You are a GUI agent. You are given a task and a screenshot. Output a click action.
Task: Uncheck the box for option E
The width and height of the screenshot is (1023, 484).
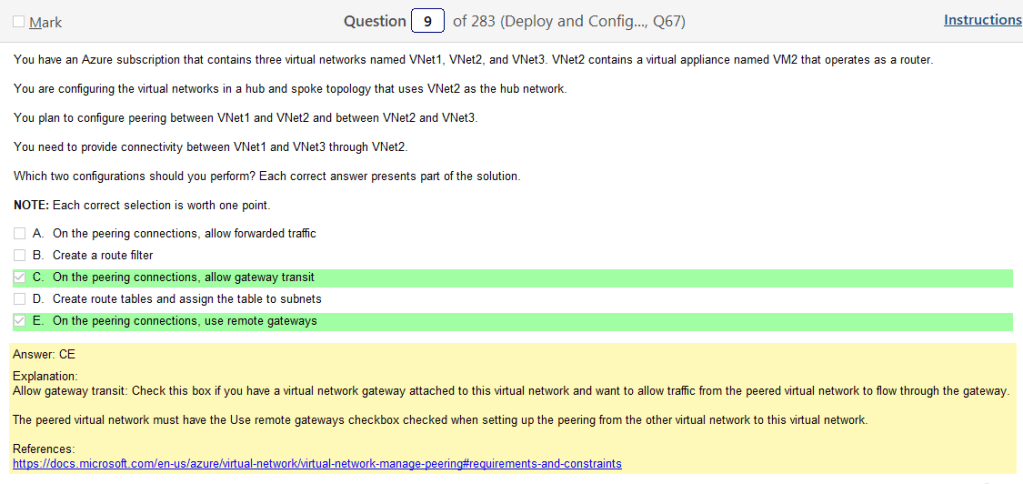pyautogui.click(x=20, y=321)
